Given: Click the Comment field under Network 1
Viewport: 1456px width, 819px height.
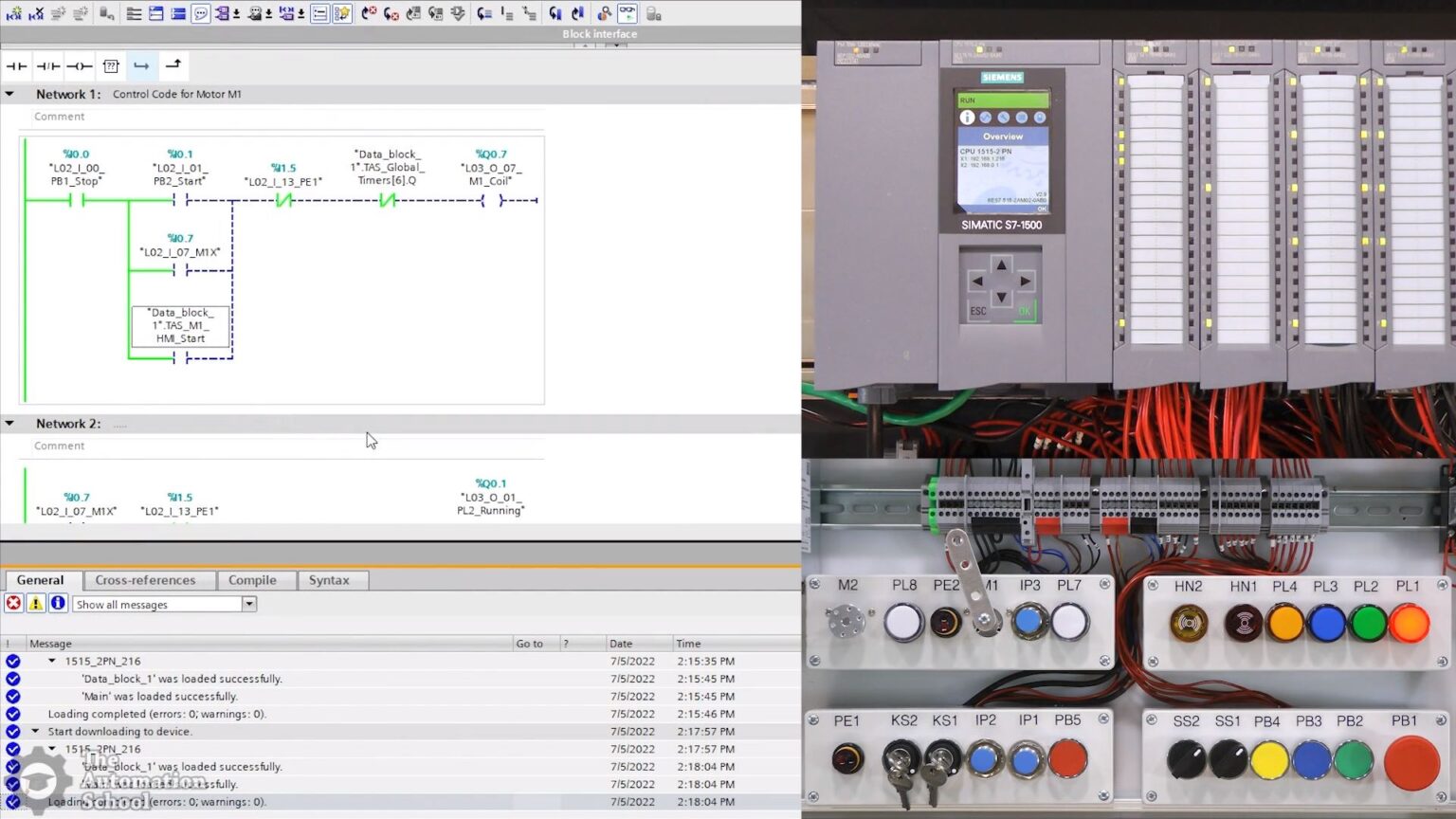Looking at the screenshot, I should point(58,116).
